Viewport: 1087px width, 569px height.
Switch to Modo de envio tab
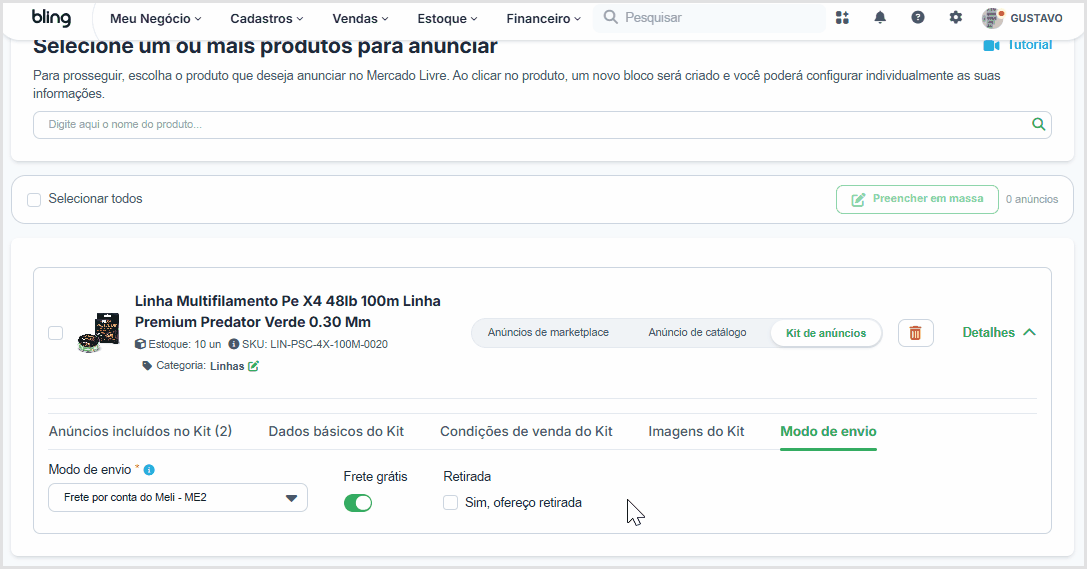(x=828, y=431)
